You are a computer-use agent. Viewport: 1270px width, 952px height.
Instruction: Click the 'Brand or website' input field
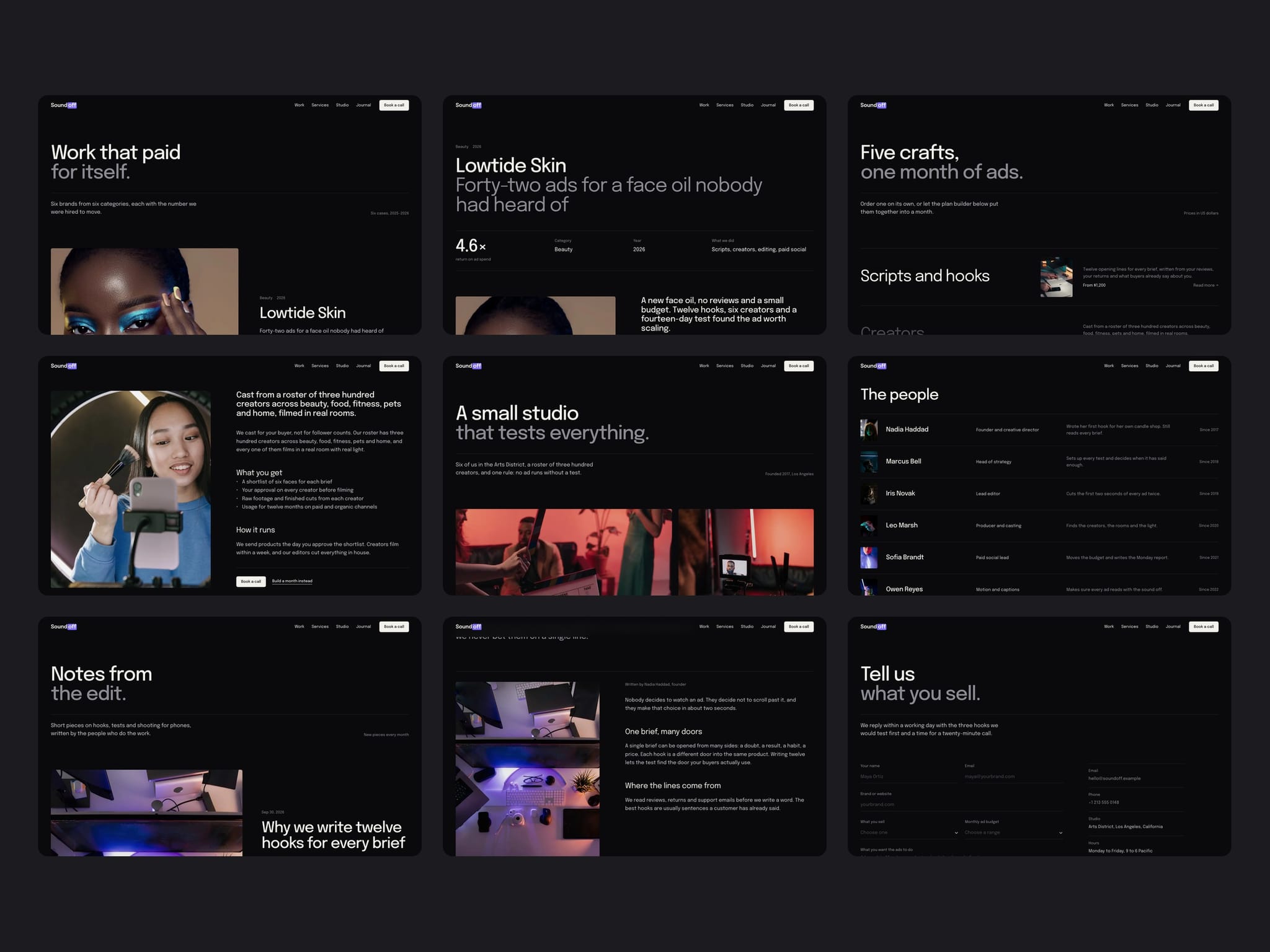(x=961, y=804)
